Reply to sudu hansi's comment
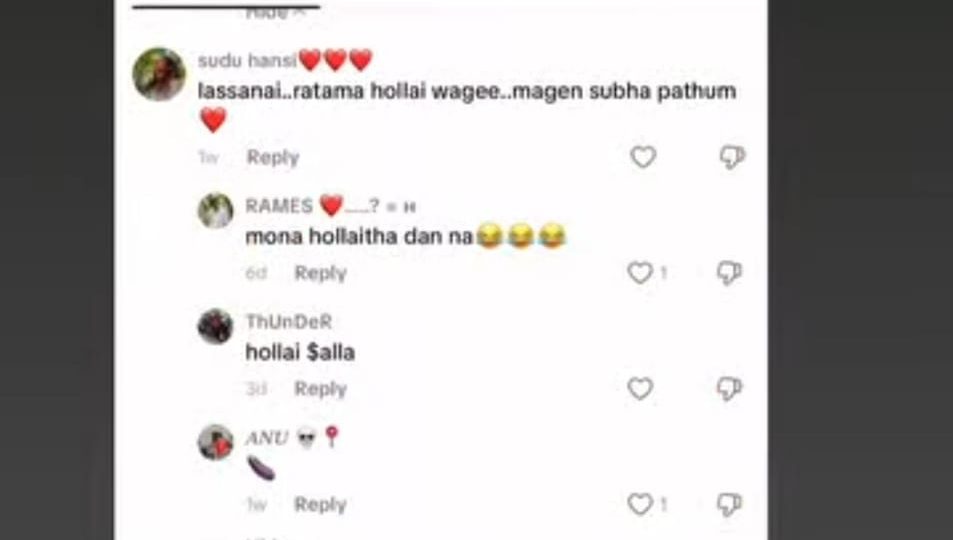This screenshot has height=540, width=953. (273, 158)
